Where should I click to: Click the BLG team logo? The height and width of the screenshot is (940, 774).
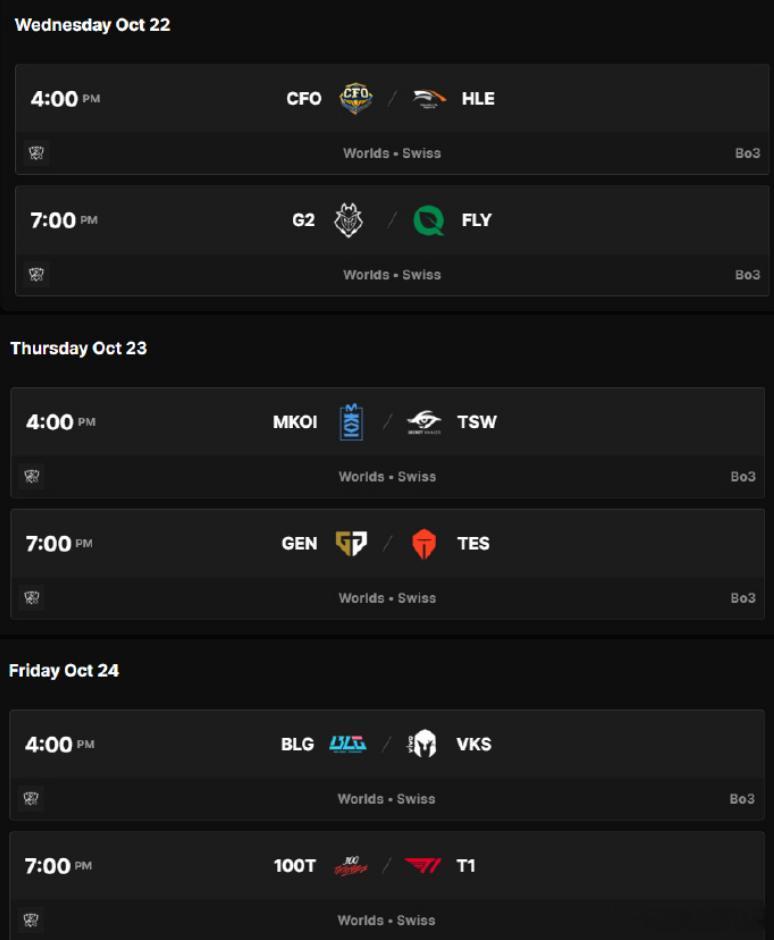348,744
